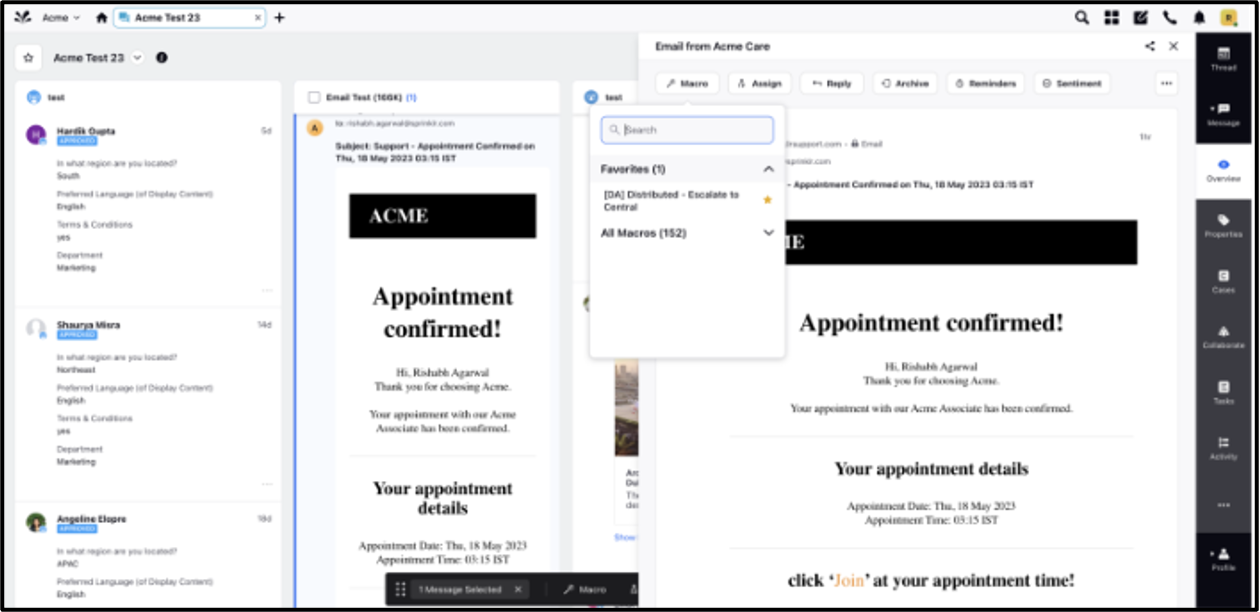This screenshot has width=1260, height=612.
Task: Click the Join link in email body
Action: (x=849, y=580)
